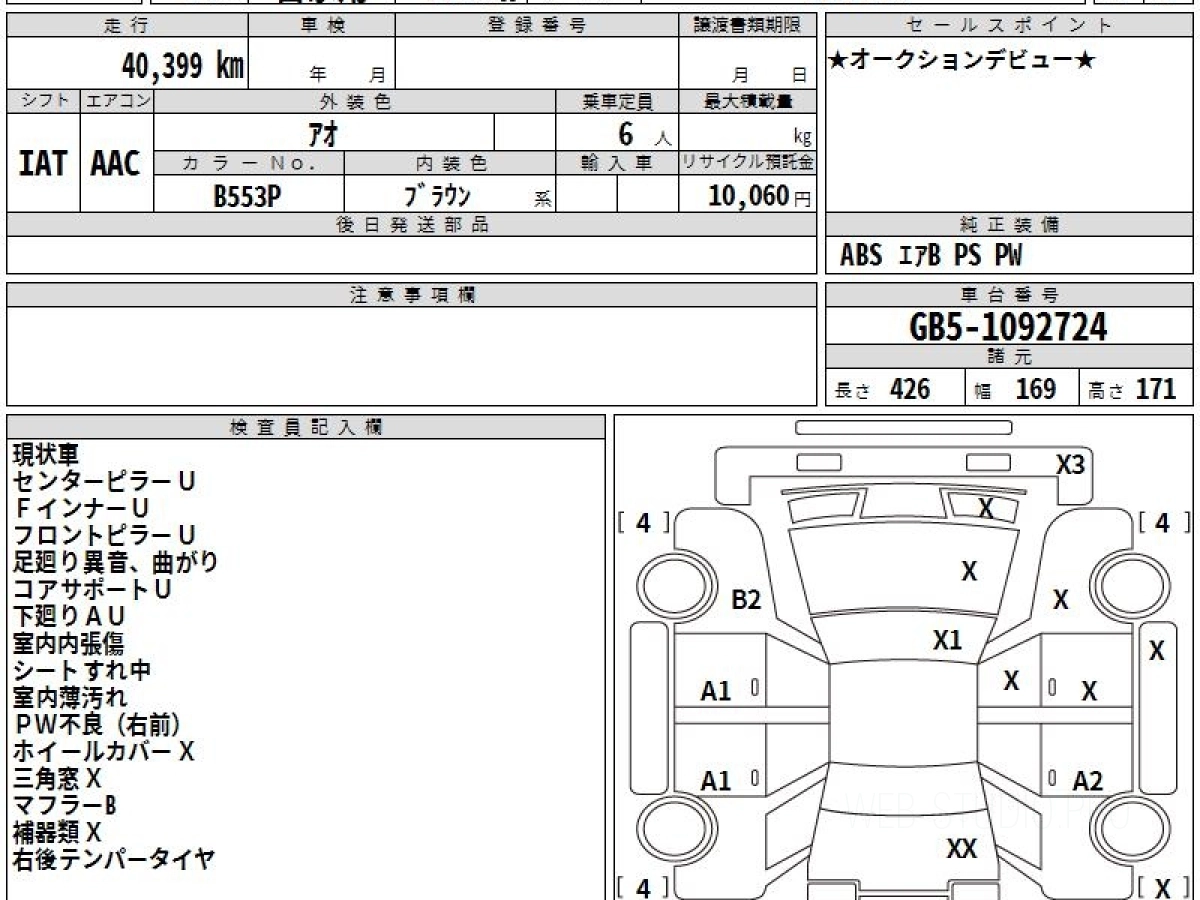Click the 現状車 inspector note
This screenshot has width=1200, height=900.
pos(45,455)
